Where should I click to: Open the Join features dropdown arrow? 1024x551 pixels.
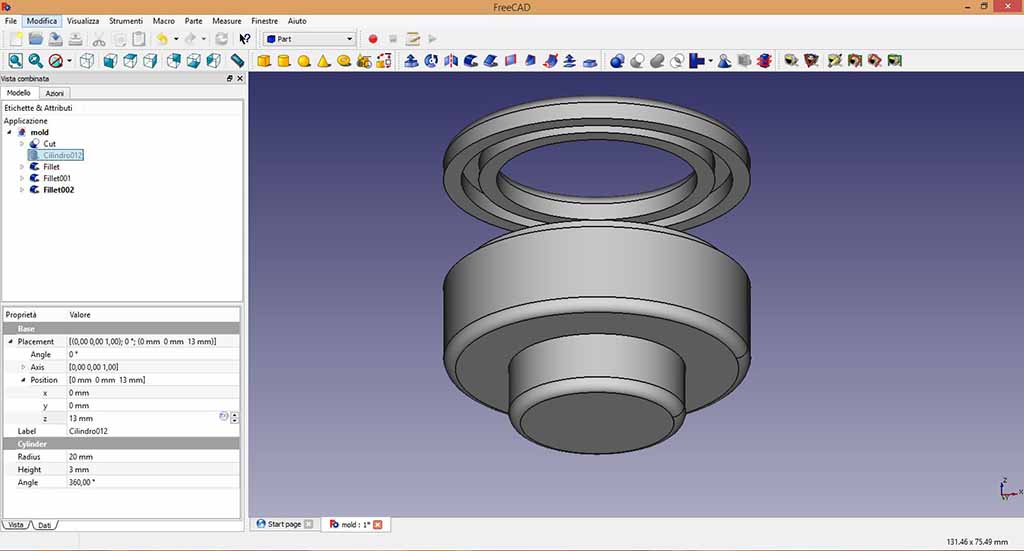click(x=711, y=61)
